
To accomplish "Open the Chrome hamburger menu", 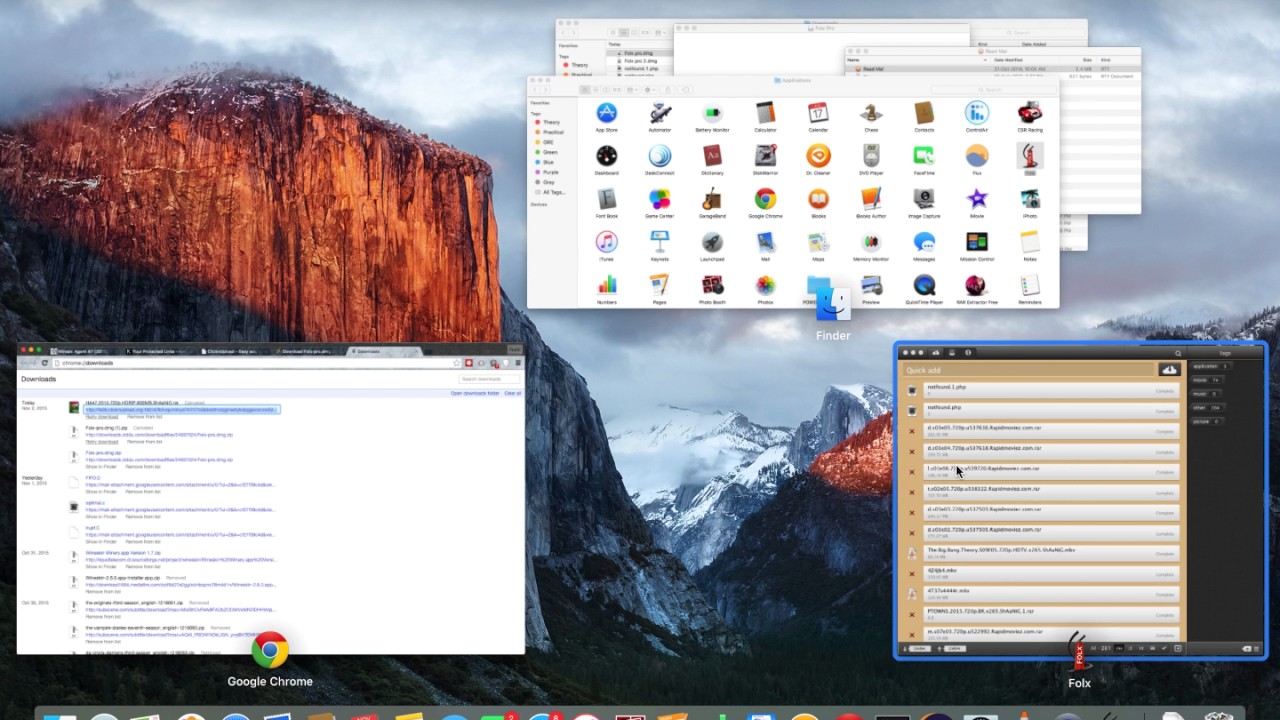I will tap(517, 363).
